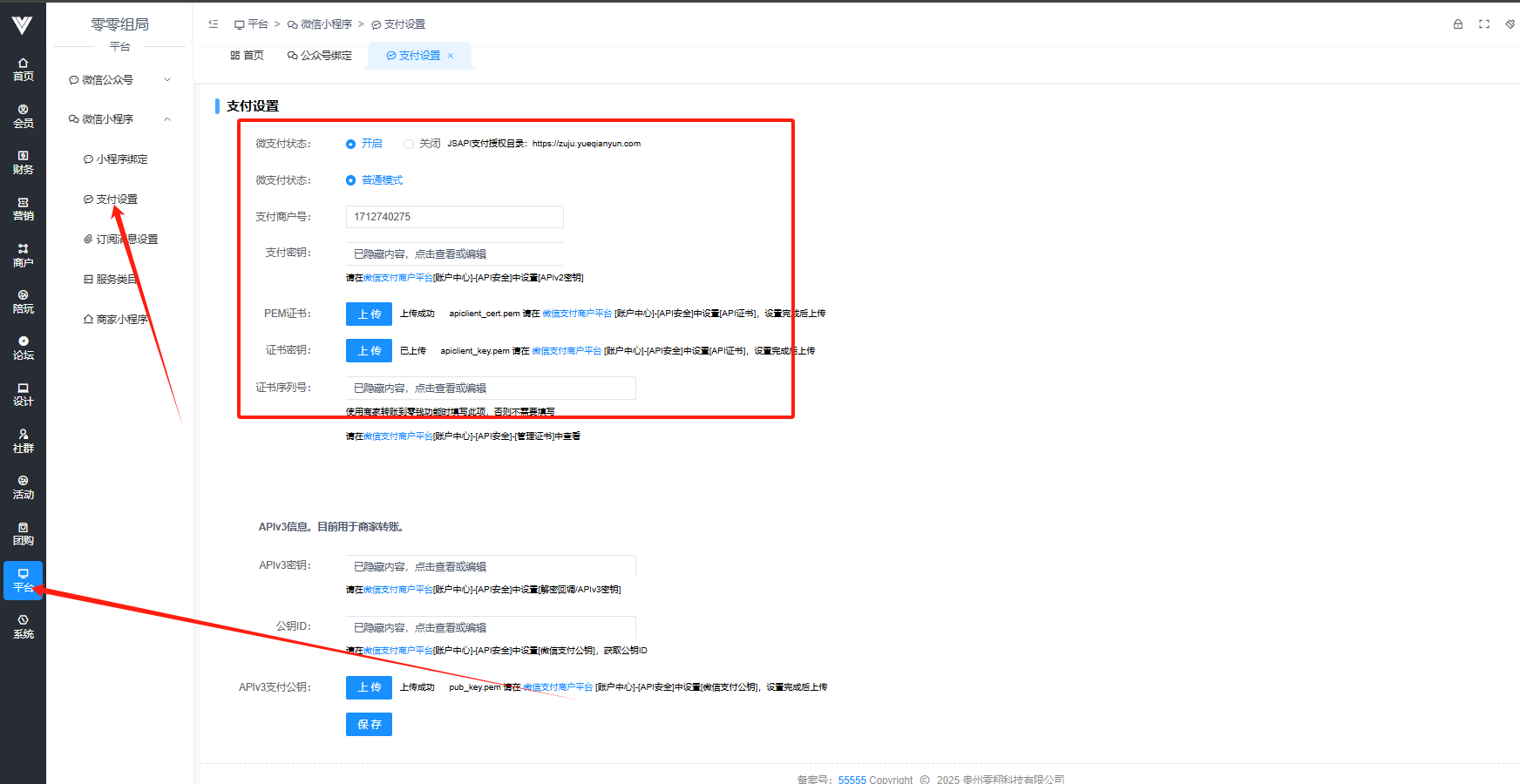Choose the 普通模式 radio option
Screen dimensions: 1520x784
tap(350, 180)
